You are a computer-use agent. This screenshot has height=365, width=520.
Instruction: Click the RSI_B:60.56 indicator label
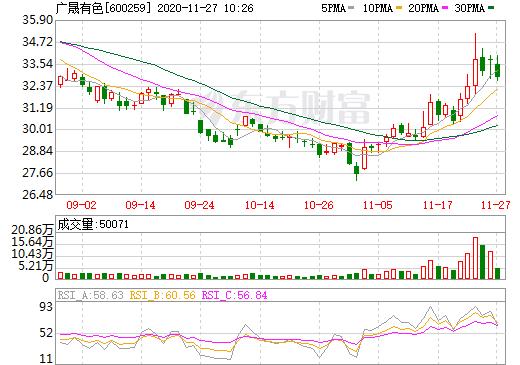[x=162, y=295]
